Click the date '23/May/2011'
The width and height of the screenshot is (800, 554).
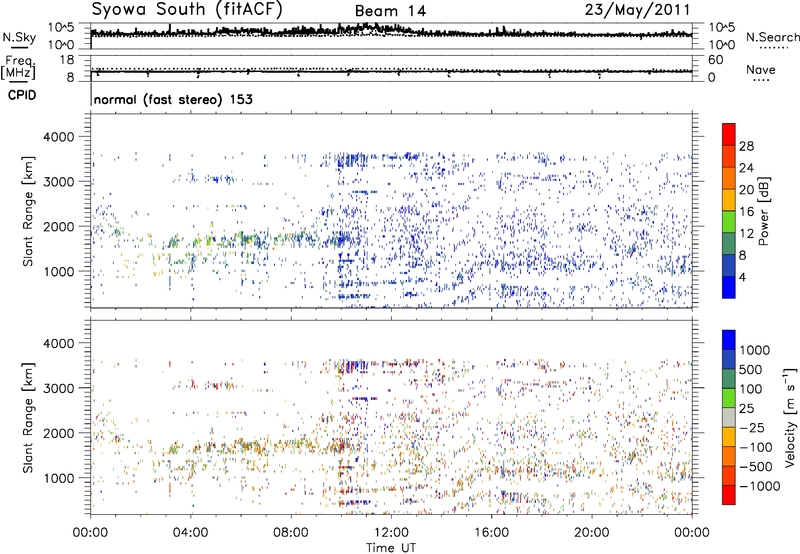pos(637,10)
